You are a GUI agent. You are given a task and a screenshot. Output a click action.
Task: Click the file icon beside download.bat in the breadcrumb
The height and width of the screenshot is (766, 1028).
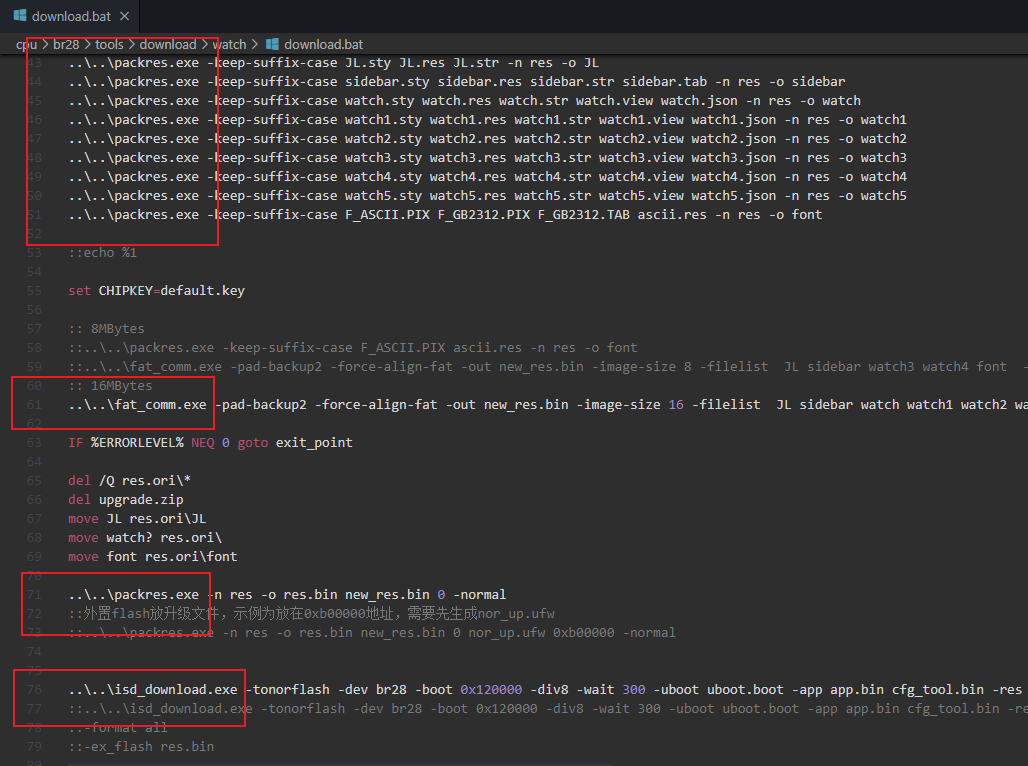coord(272,45)
